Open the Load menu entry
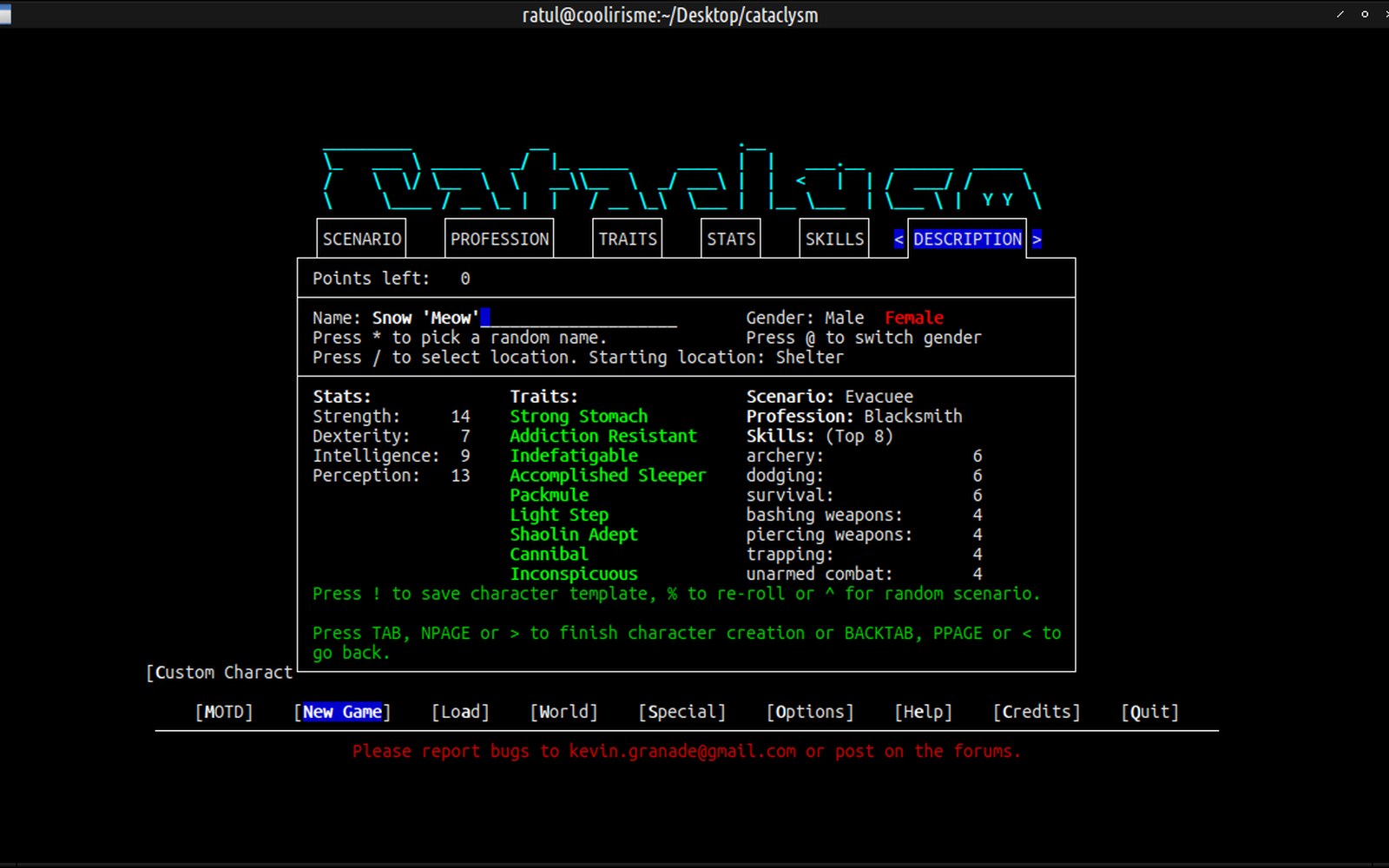 click(x=460, y=712)
